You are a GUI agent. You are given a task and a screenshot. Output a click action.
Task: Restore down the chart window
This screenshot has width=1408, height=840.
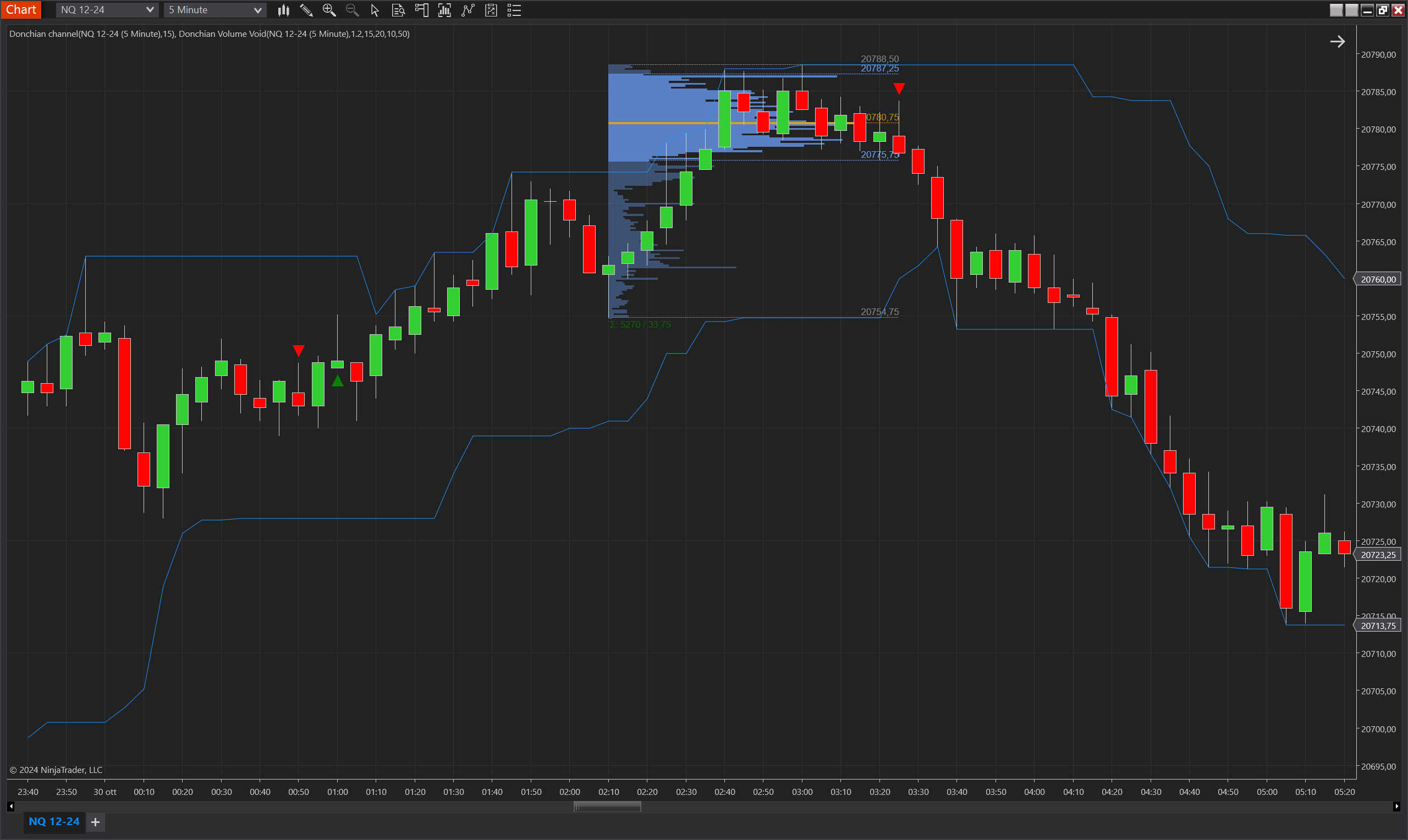pos(1383,10)
